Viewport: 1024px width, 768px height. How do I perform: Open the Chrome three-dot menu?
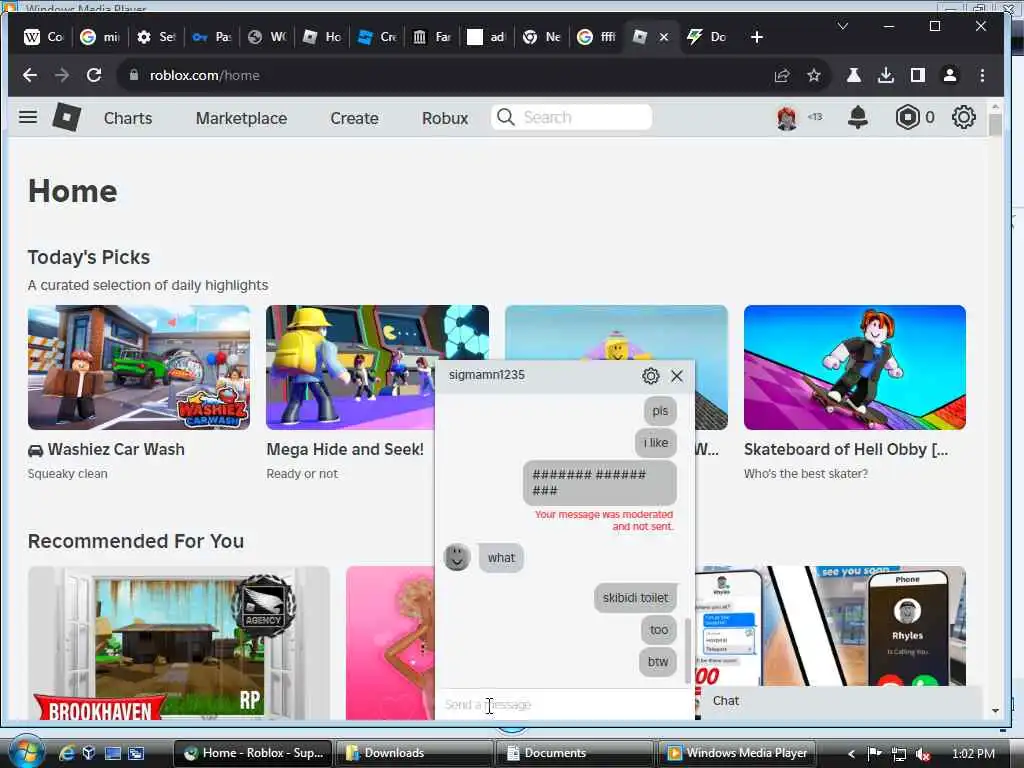982,75
